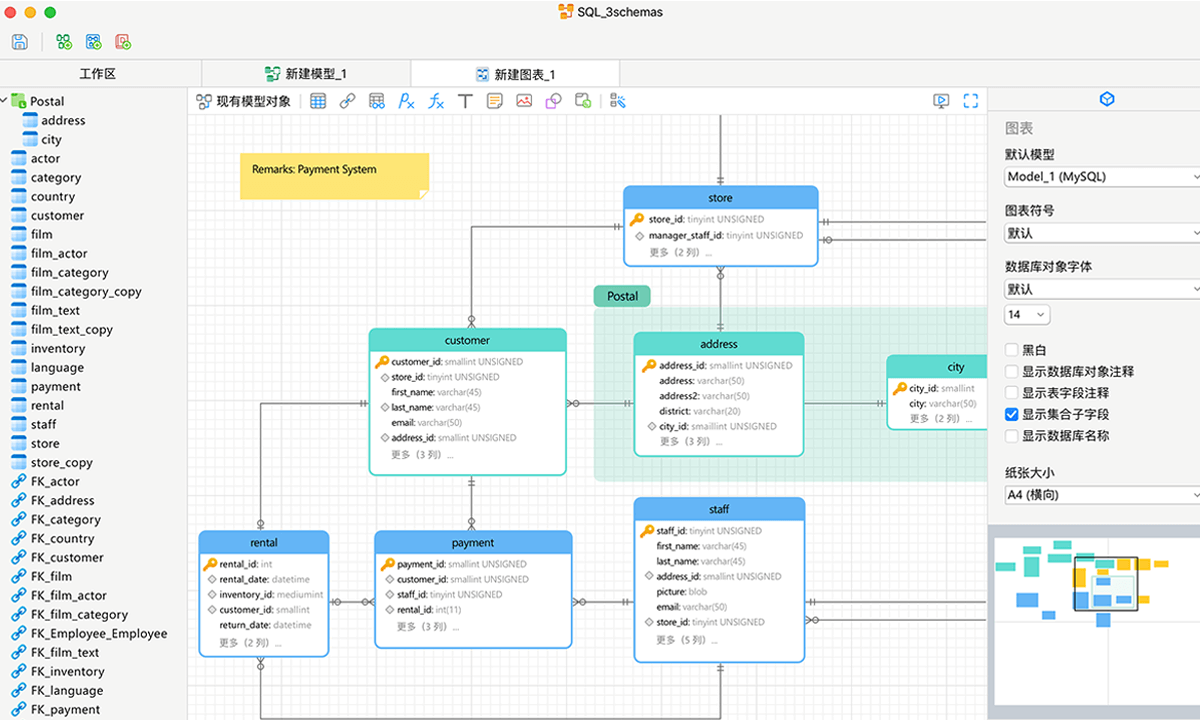The width and height of the screenshot is (1200, 720).
Task: Click the existing model objects button
Action: [x=244, y=101]
